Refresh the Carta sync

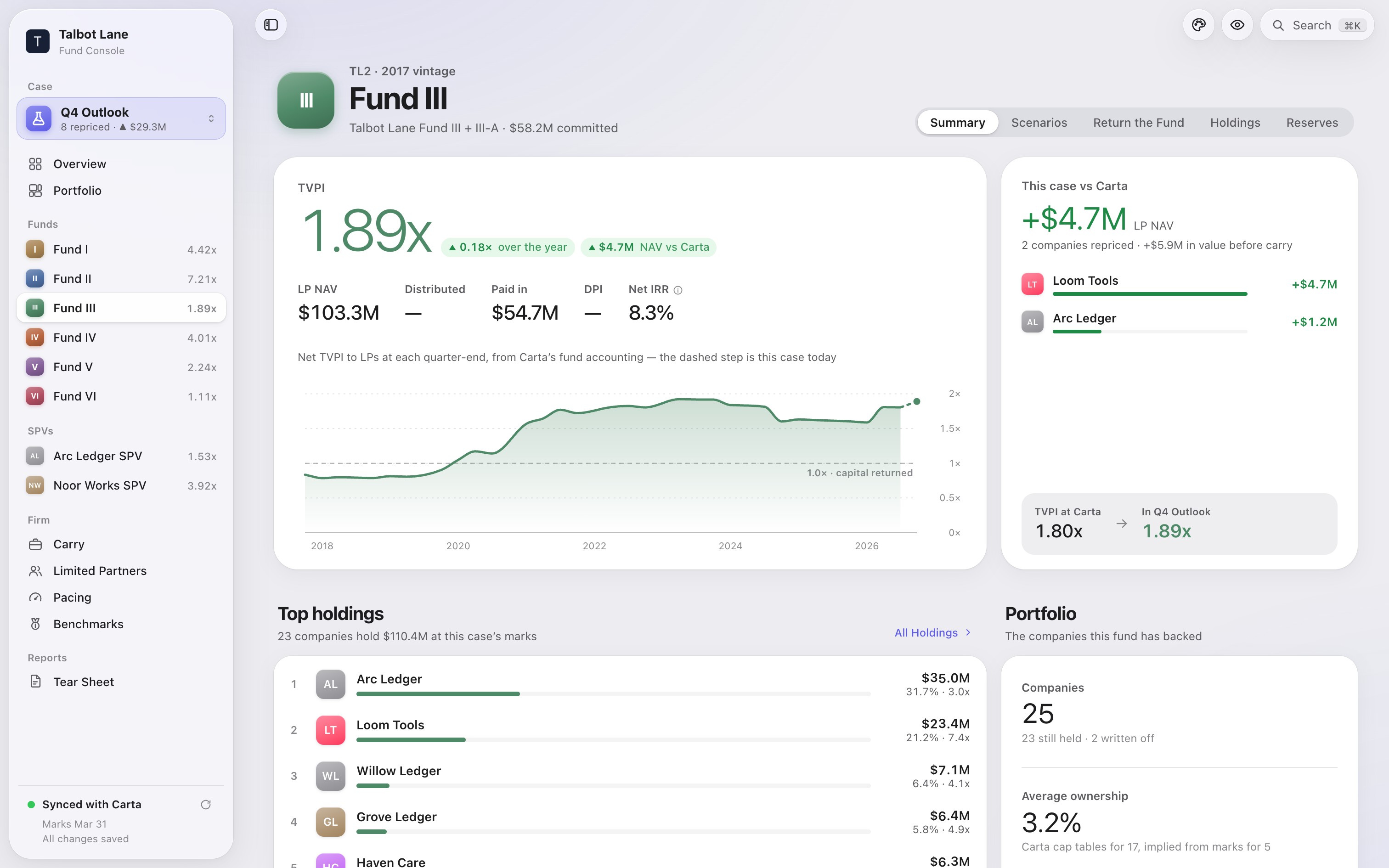(206, 804)
